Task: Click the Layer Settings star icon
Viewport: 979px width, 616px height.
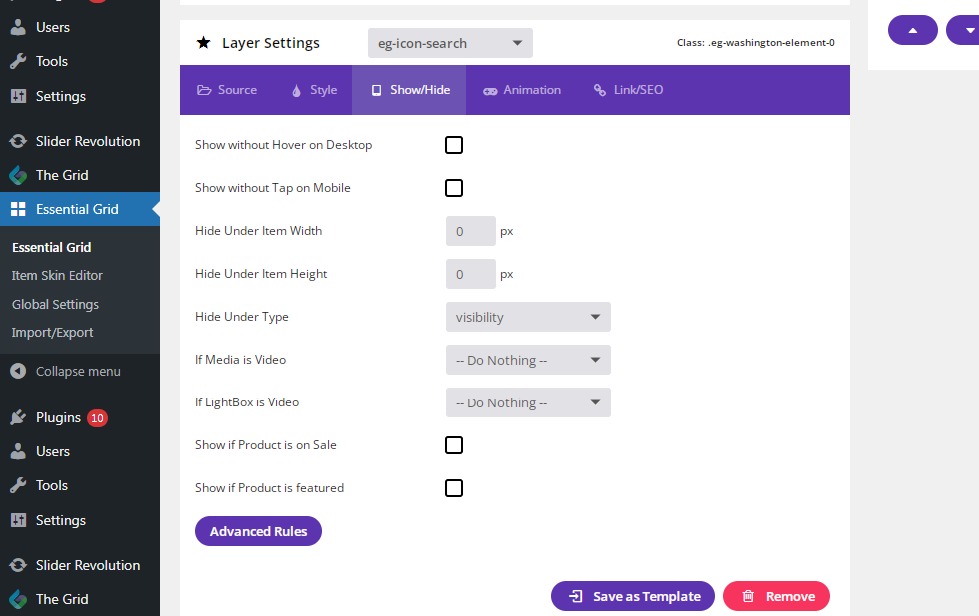Action: (x=204, y=42)
